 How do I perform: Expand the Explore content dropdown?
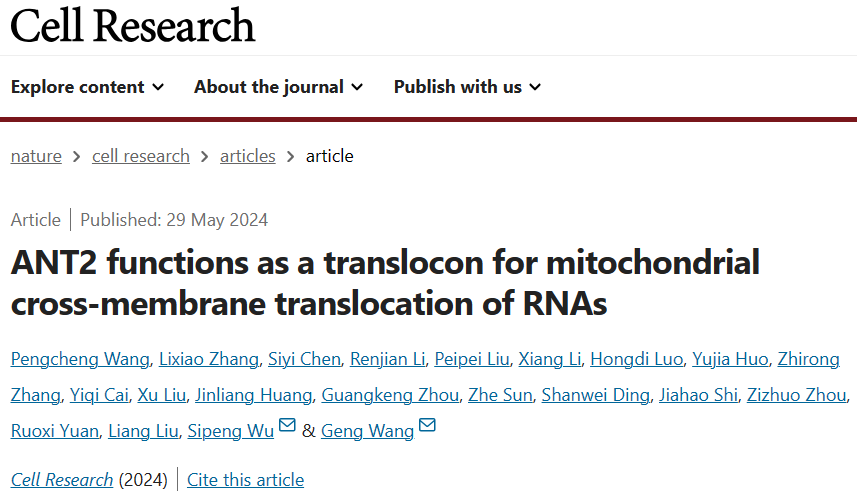click(87, 87)
